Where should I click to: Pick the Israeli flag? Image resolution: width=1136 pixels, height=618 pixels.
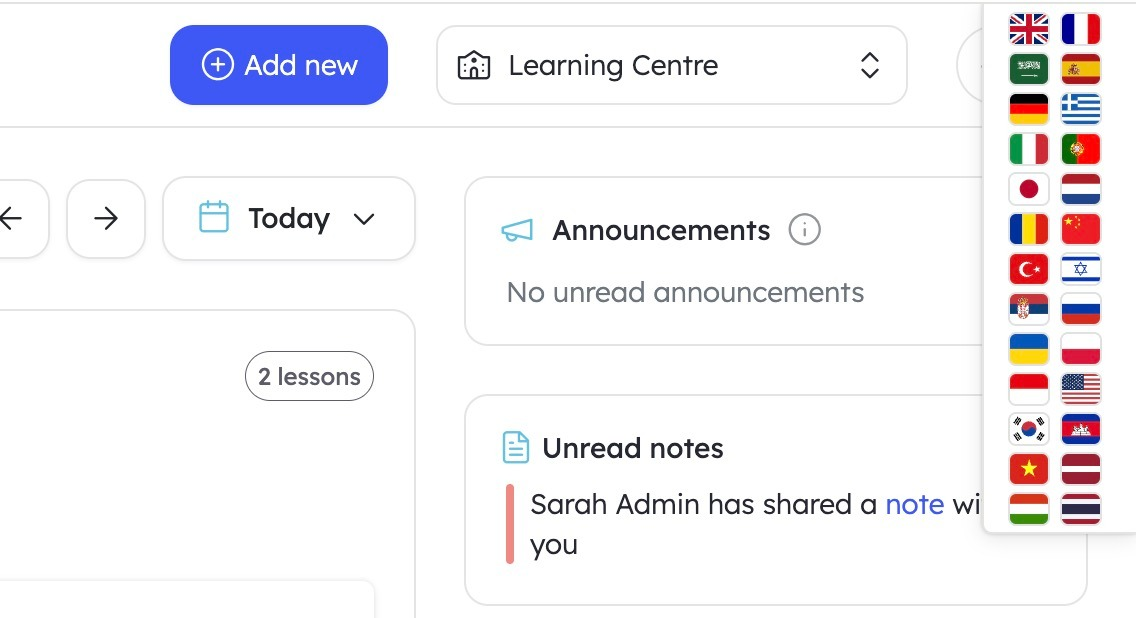(1081, 269)
